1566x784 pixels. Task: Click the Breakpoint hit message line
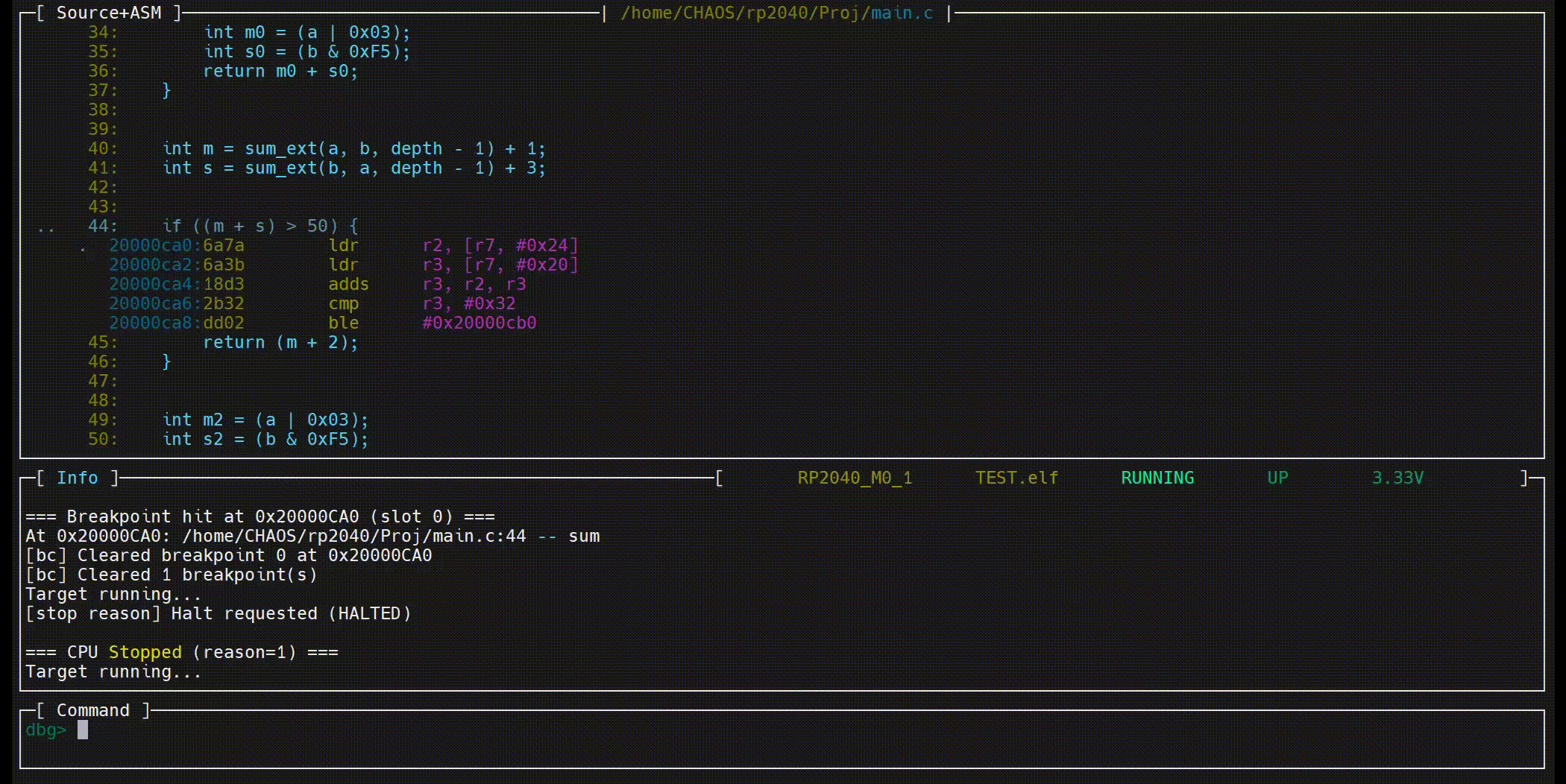coord(260,516)
